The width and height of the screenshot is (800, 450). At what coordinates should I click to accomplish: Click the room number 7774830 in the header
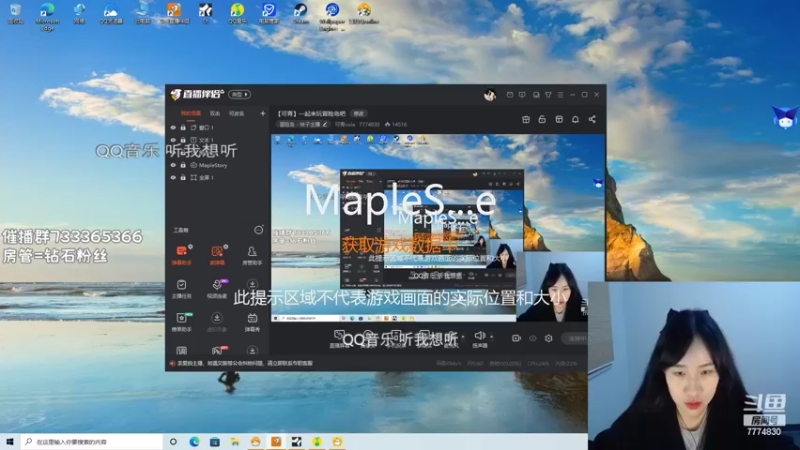369,124
